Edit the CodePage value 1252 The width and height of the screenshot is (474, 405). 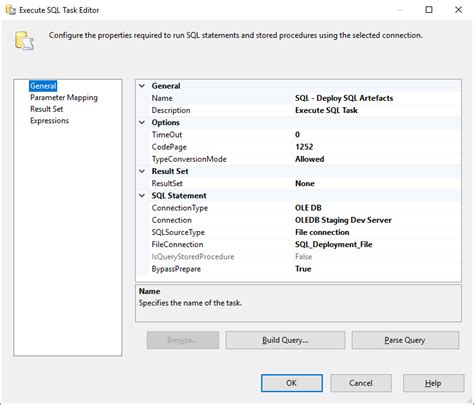[304, 147]
